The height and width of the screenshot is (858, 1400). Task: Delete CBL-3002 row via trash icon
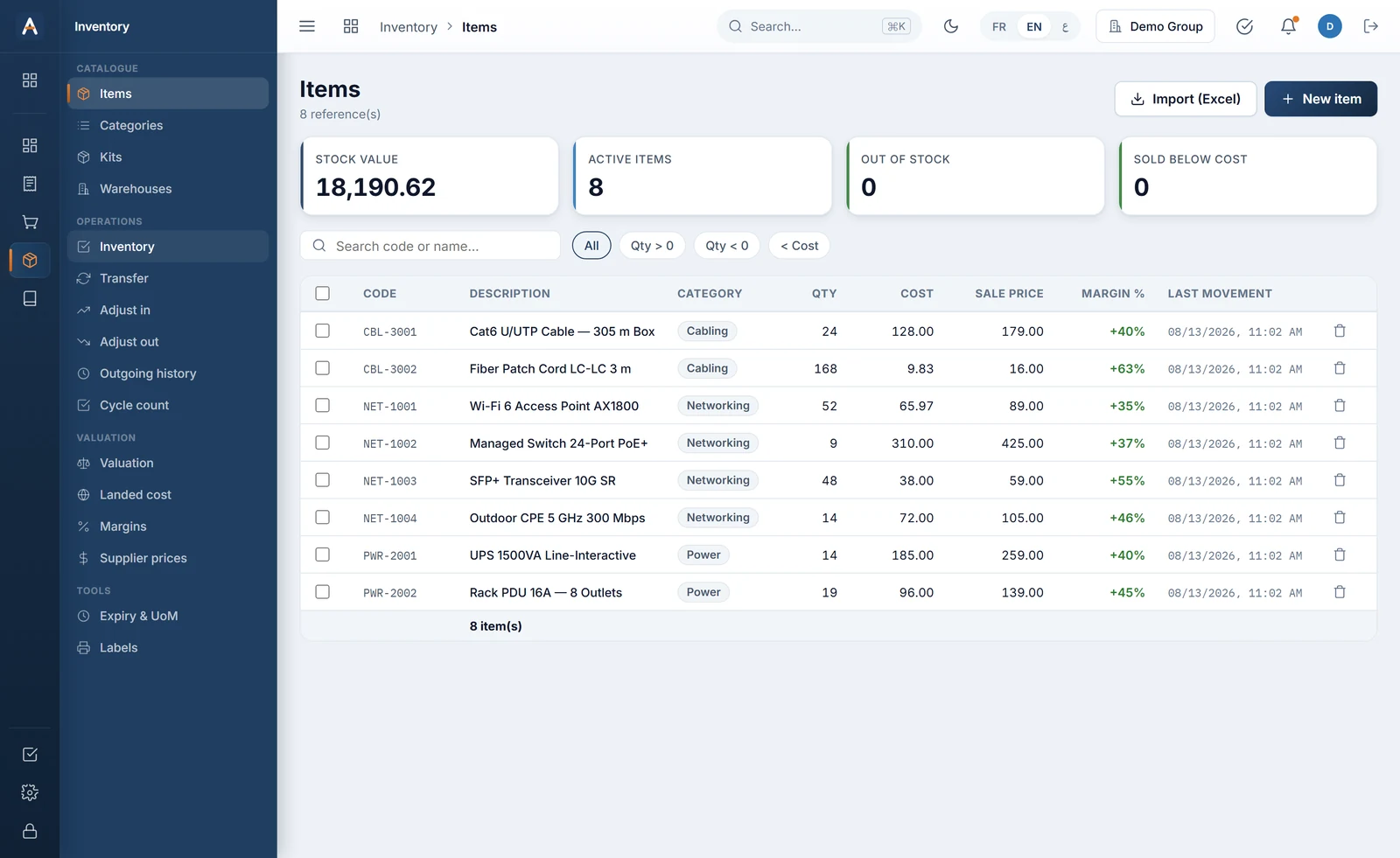[x=1340, y=368]
